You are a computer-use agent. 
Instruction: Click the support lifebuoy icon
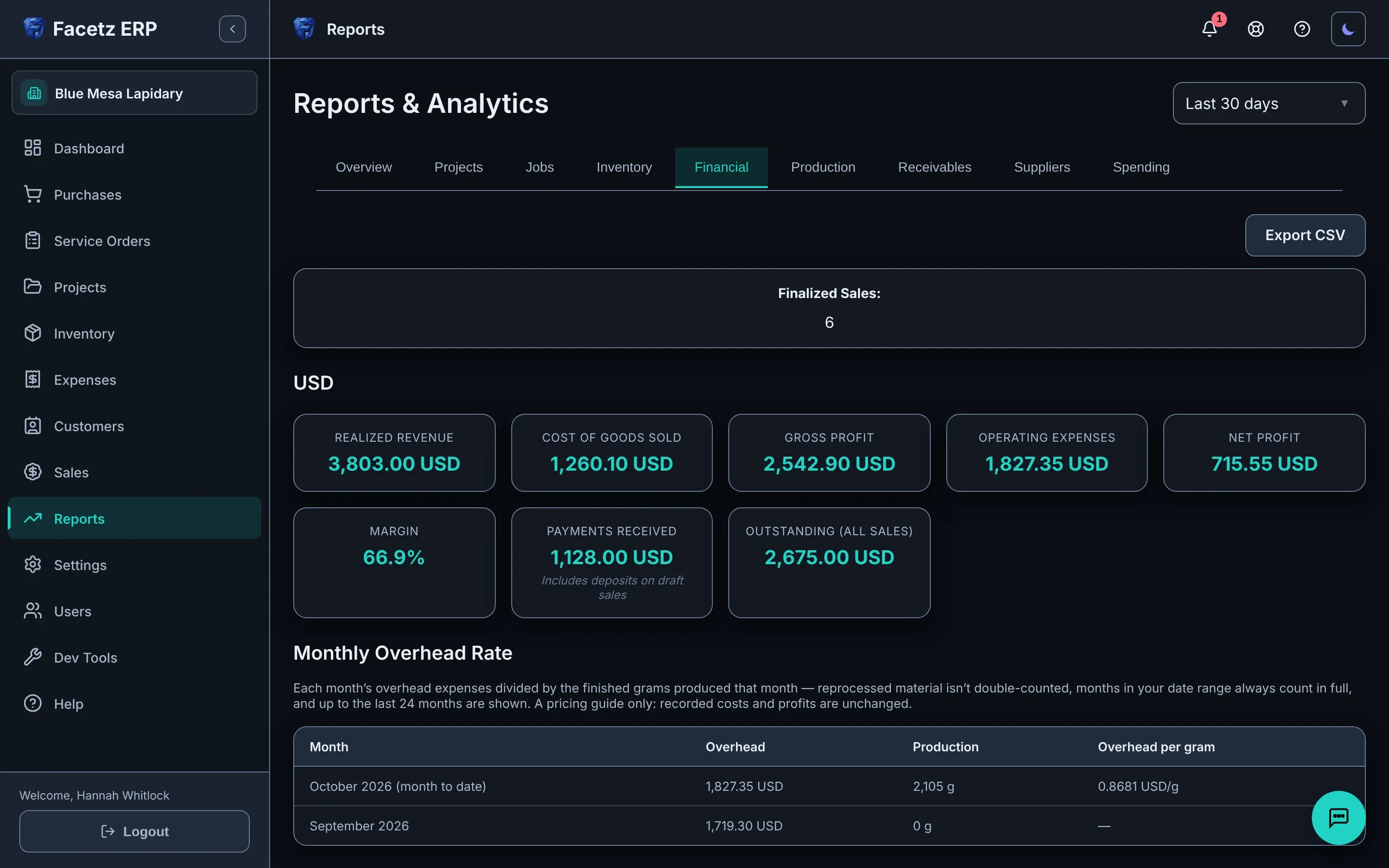pyautogui.click(x=1256, y=29)
